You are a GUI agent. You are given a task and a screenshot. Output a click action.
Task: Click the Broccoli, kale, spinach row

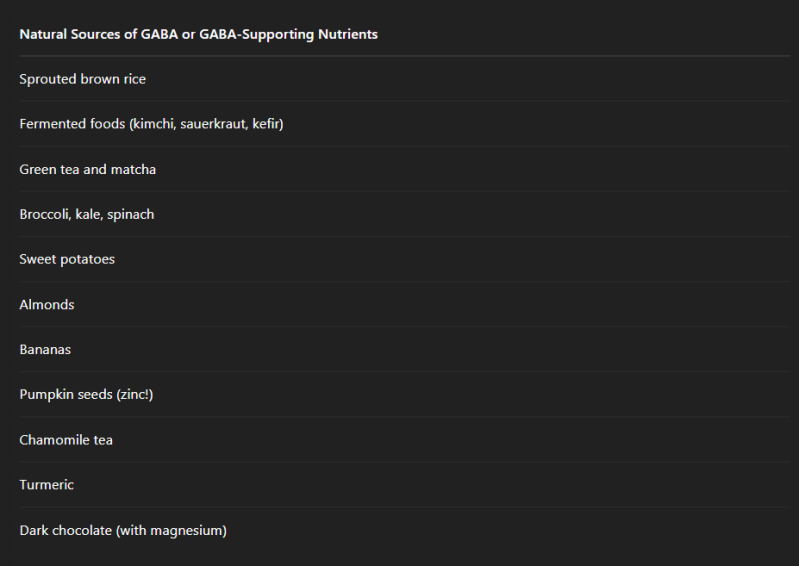tap(86, 214)
